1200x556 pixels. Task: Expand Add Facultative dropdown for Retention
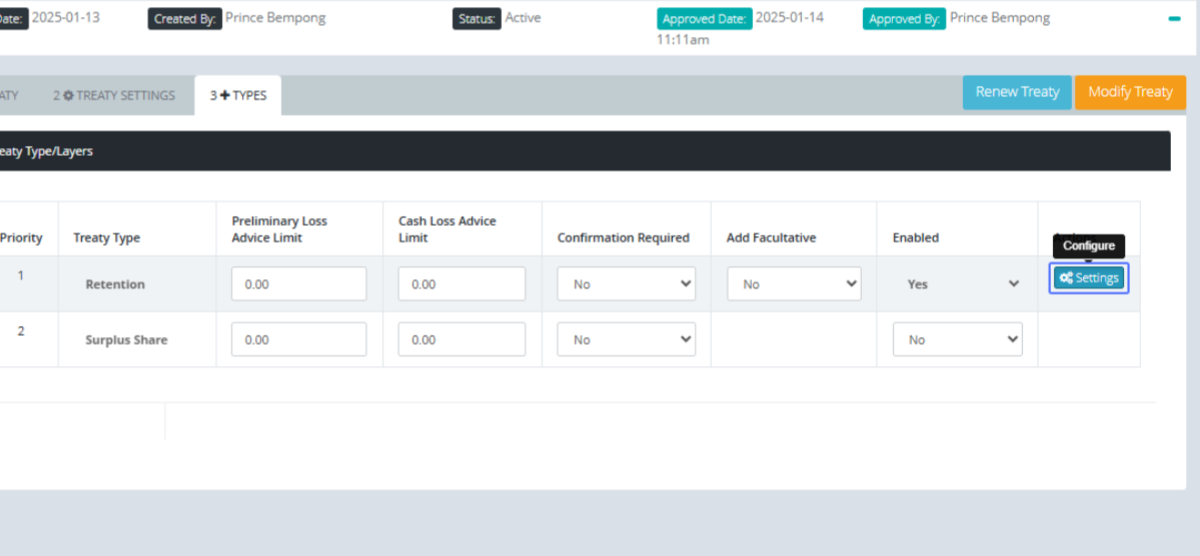coord(794,284)
